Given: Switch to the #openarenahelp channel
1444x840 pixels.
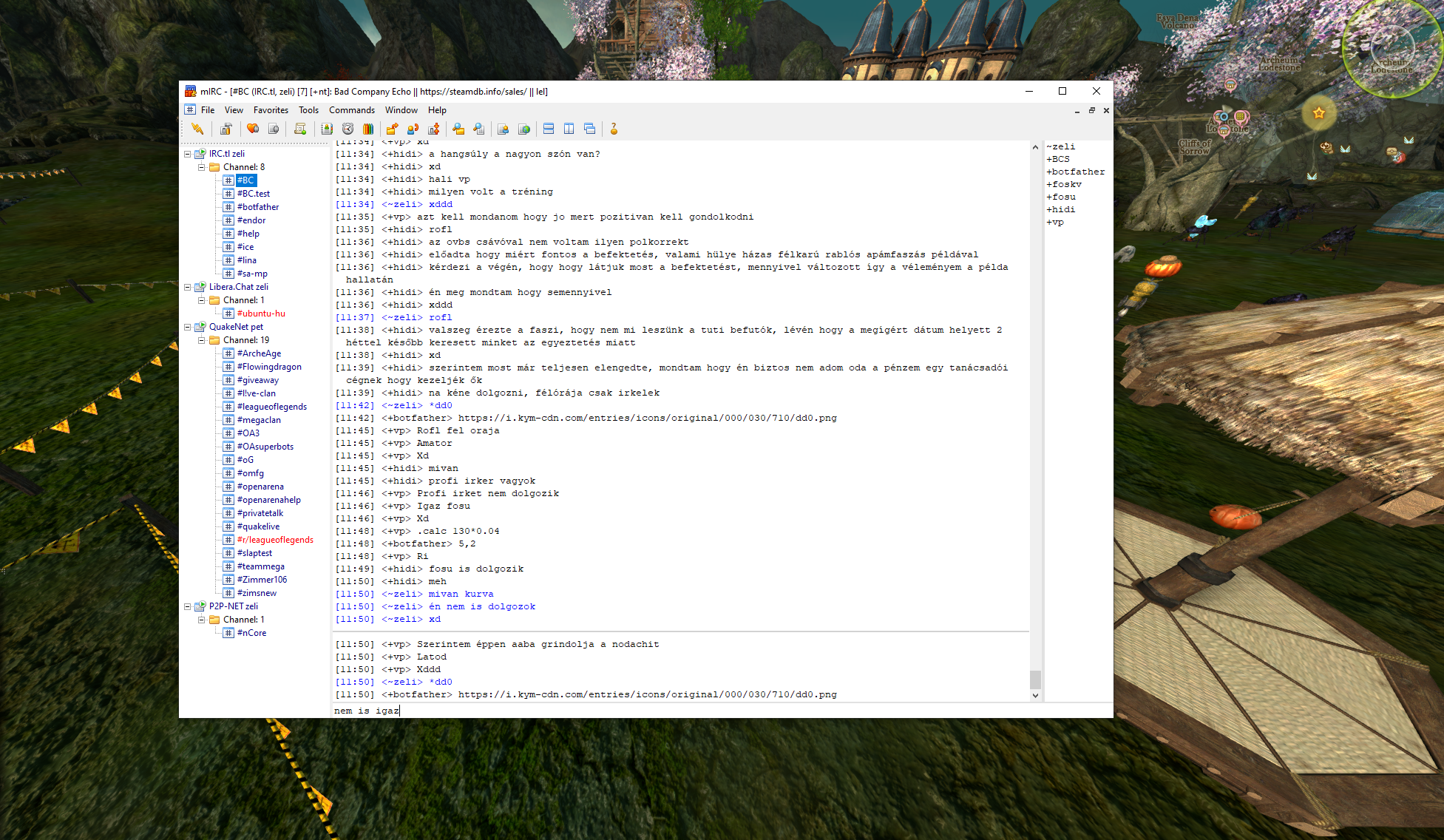Looking at the screenshot, I should click(269, 500).
